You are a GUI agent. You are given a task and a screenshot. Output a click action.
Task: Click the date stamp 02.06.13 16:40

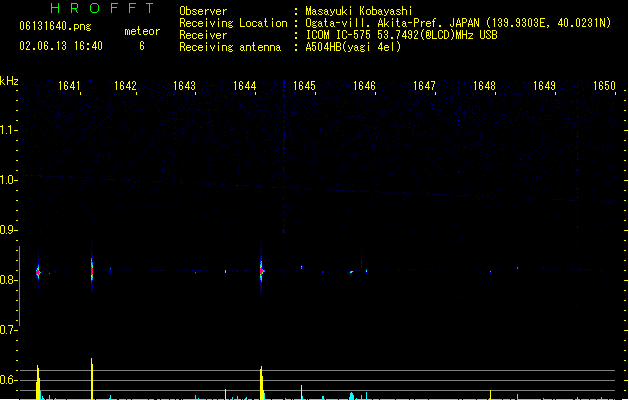click(x=61, y=46)
